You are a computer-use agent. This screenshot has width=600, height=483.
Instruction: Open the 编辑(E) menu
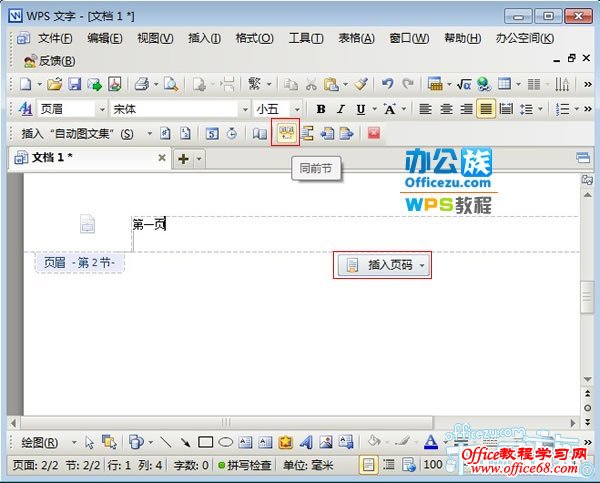[x=105, y=38]
